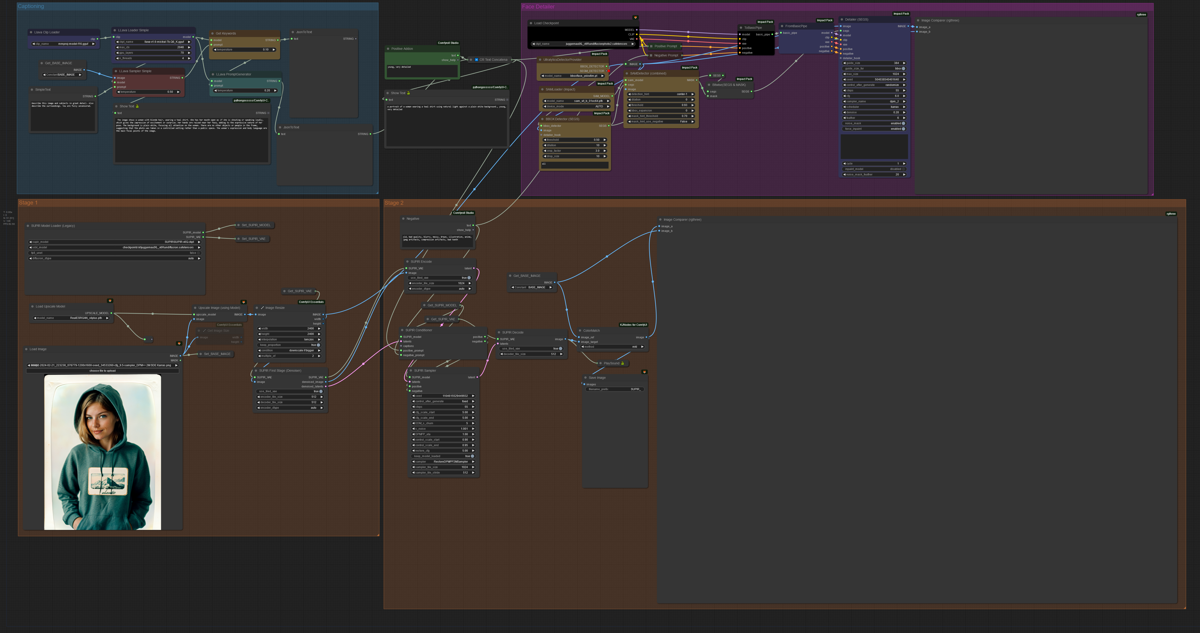This screenshot has width=1200, height=633.
Task: Toggle mask_hint_use_negative on the SAMDetector node
Action: click(x=661, y=121)
